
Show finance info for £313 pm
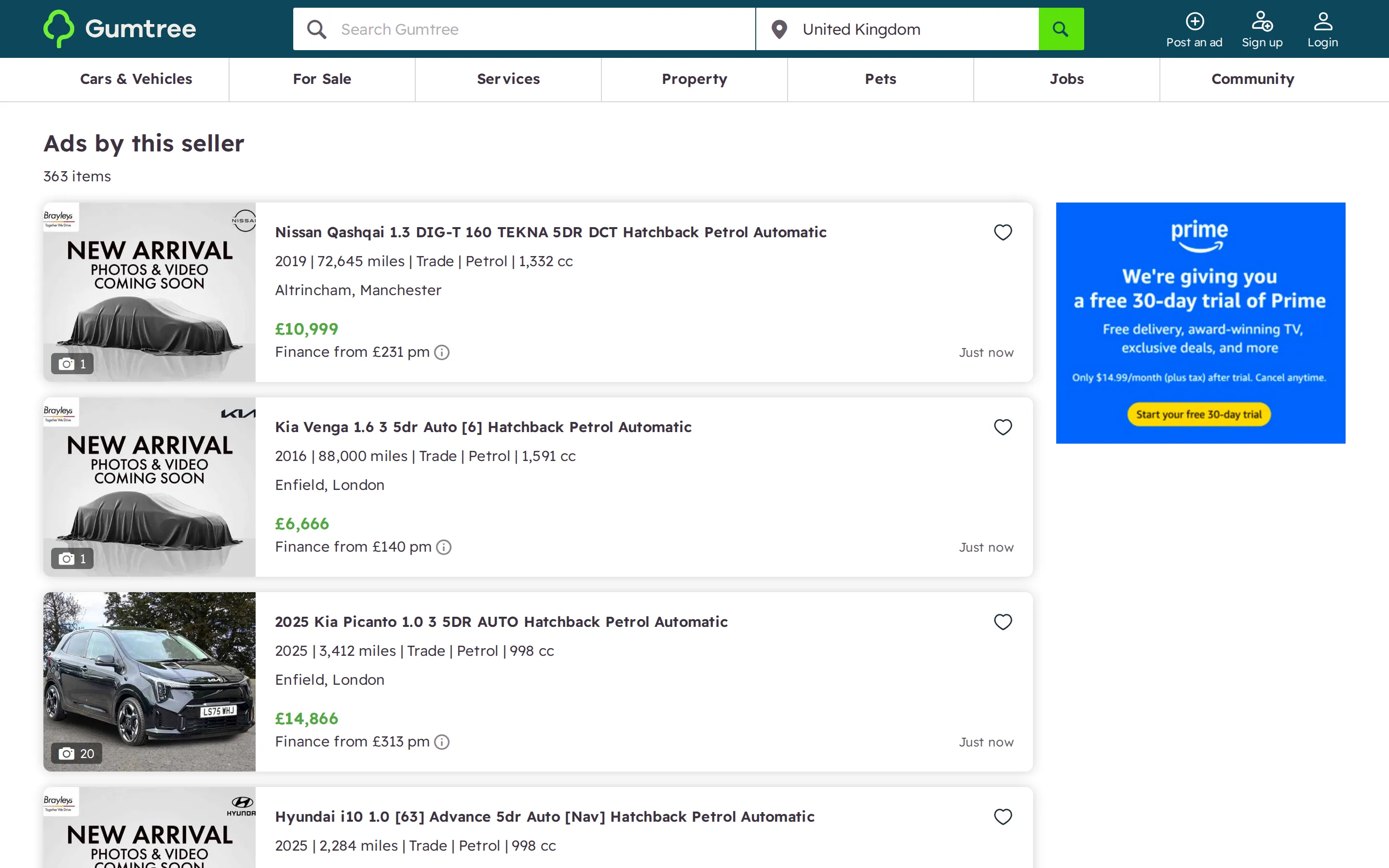pos(441,742)
